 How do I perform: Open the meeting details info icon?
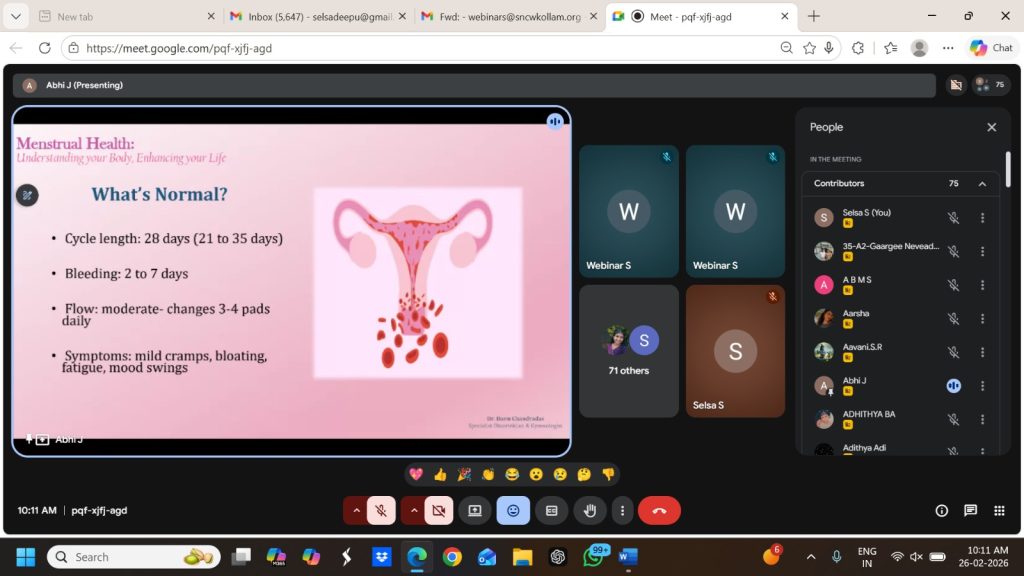click(941, 510)
